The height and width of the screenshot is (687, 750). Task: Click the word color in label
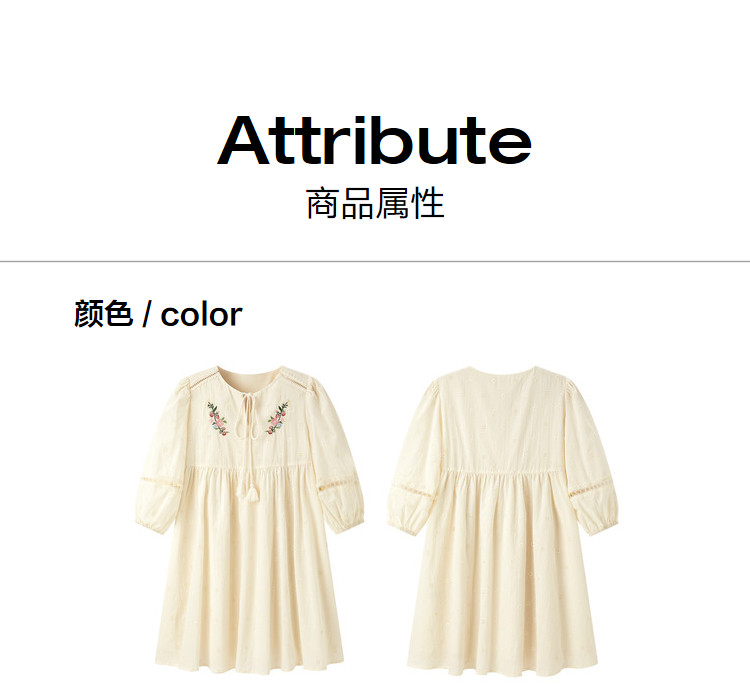201,315
